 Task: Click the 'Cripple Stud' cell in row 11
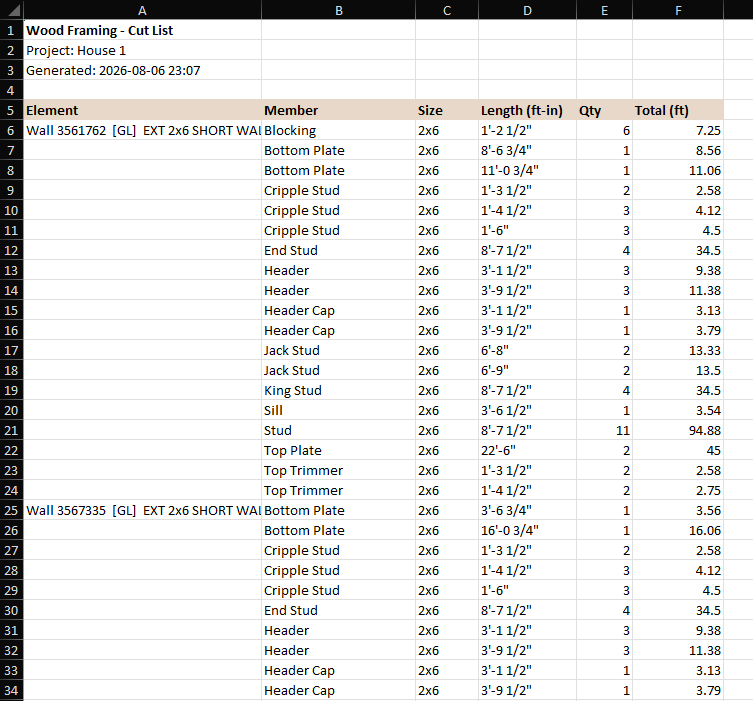tap(339, 230)
